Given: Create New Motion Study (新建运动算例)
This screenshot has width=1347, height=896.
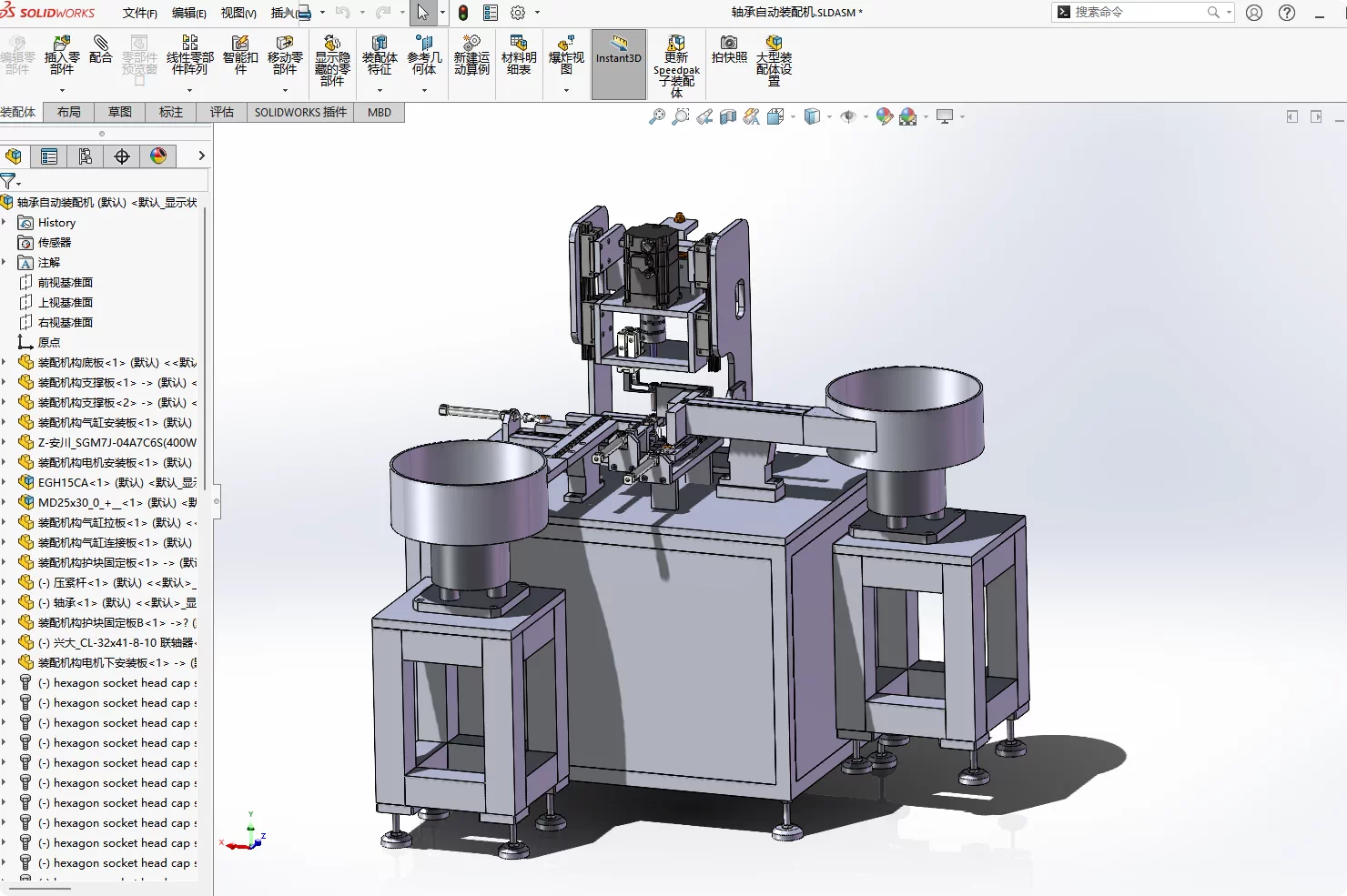Looking at the screenshot, I should [471, 55].
